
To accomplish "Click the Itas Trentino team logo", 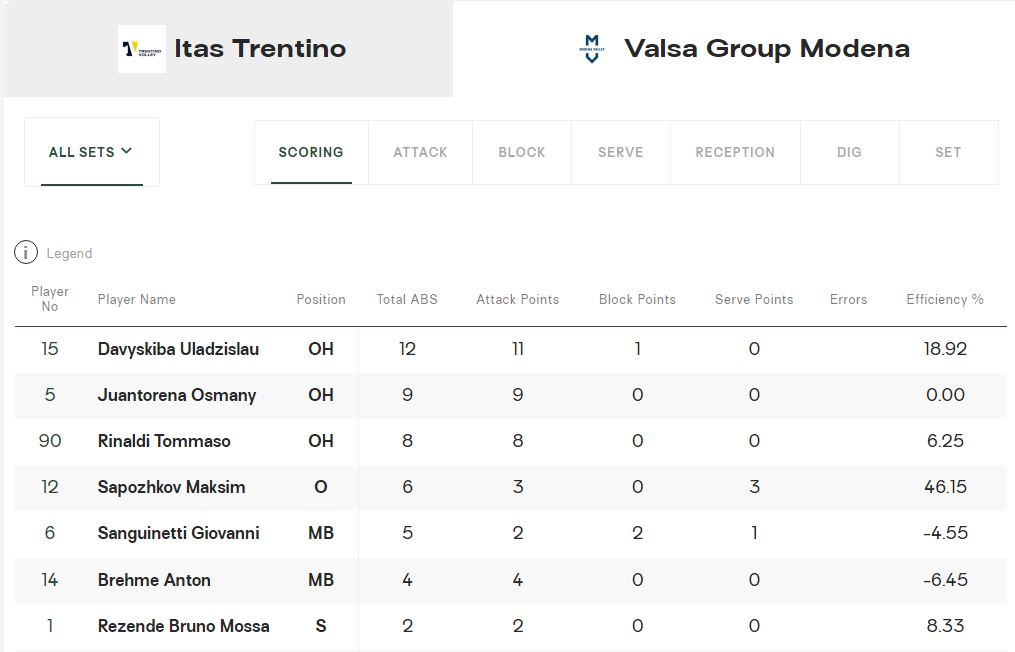I will 141,49.
